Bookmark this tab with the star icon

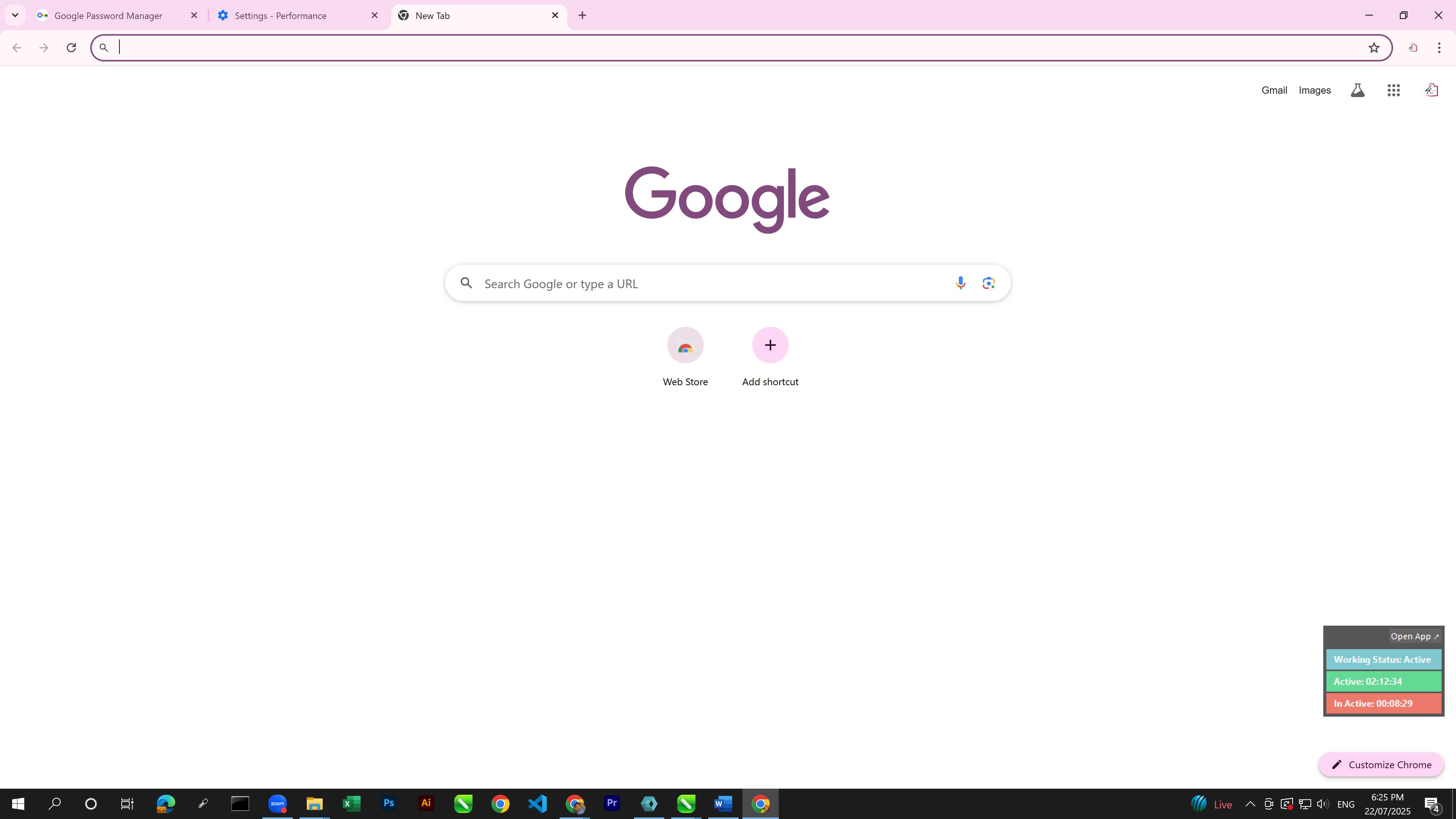[x=1374, y=47]
